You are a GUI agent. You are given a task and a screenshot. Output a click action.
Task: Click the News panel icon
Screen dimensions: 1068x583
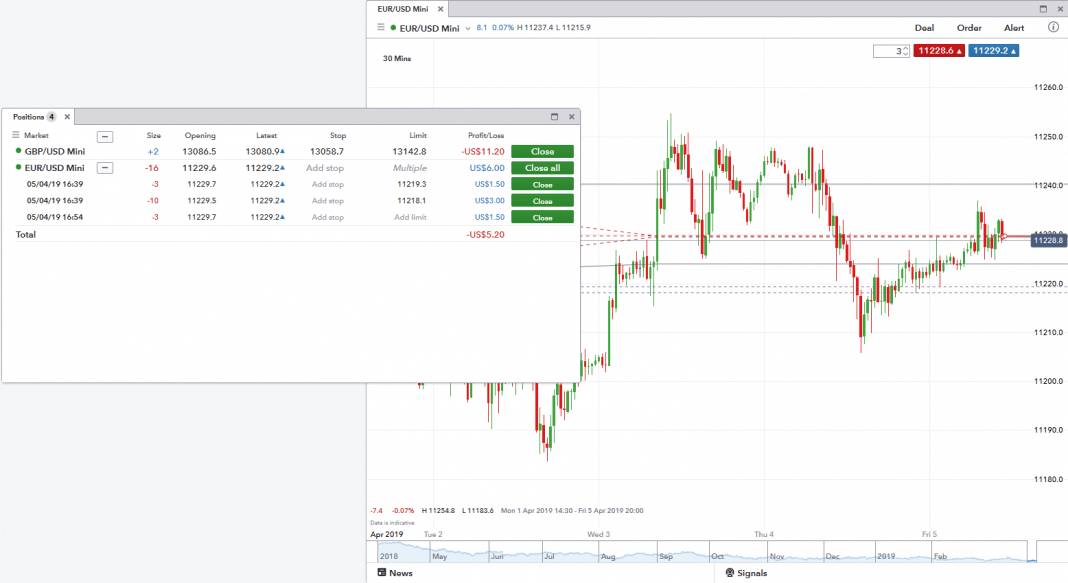tap(382, 573)
